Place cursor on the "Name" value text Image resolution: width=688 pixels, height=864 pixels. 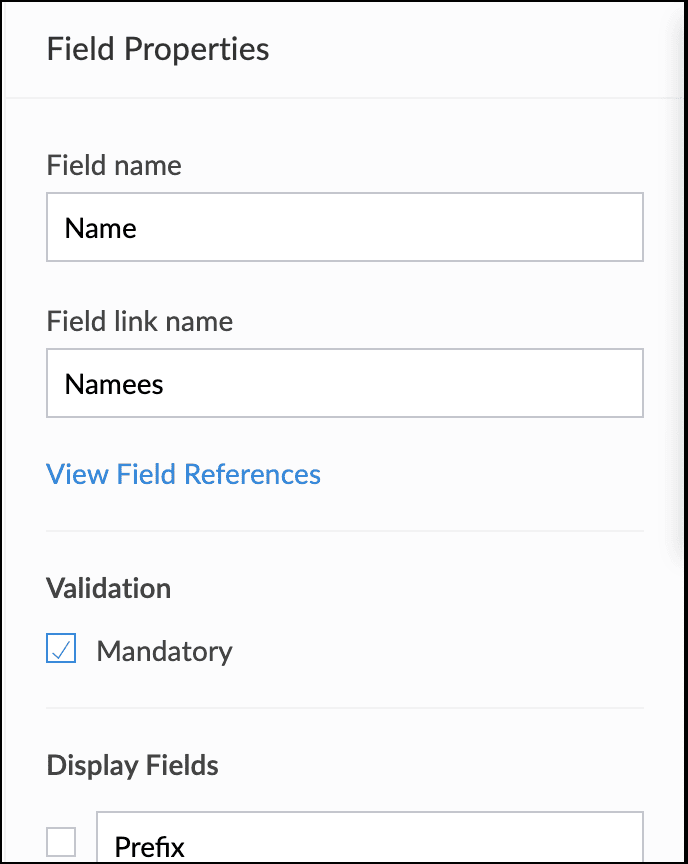click(x=100, y=229)
